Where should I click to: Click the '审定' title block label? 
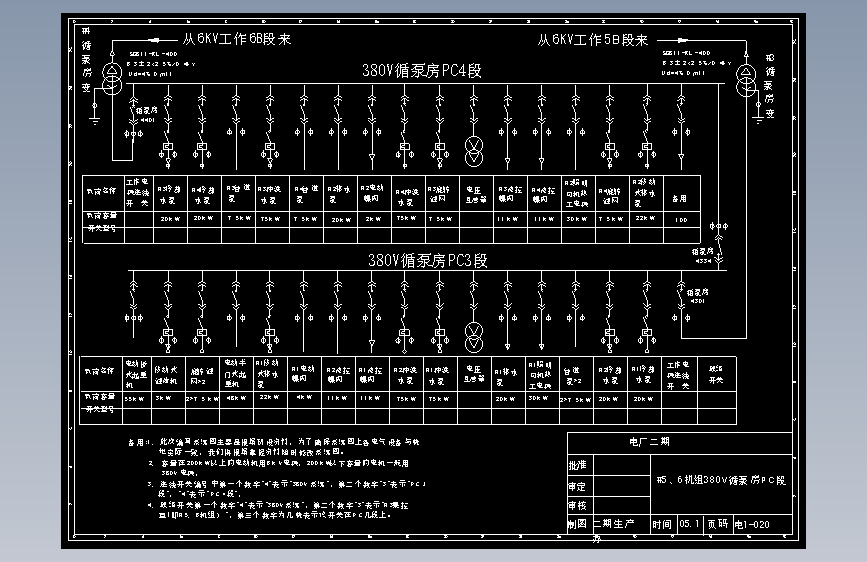point(577,487)
